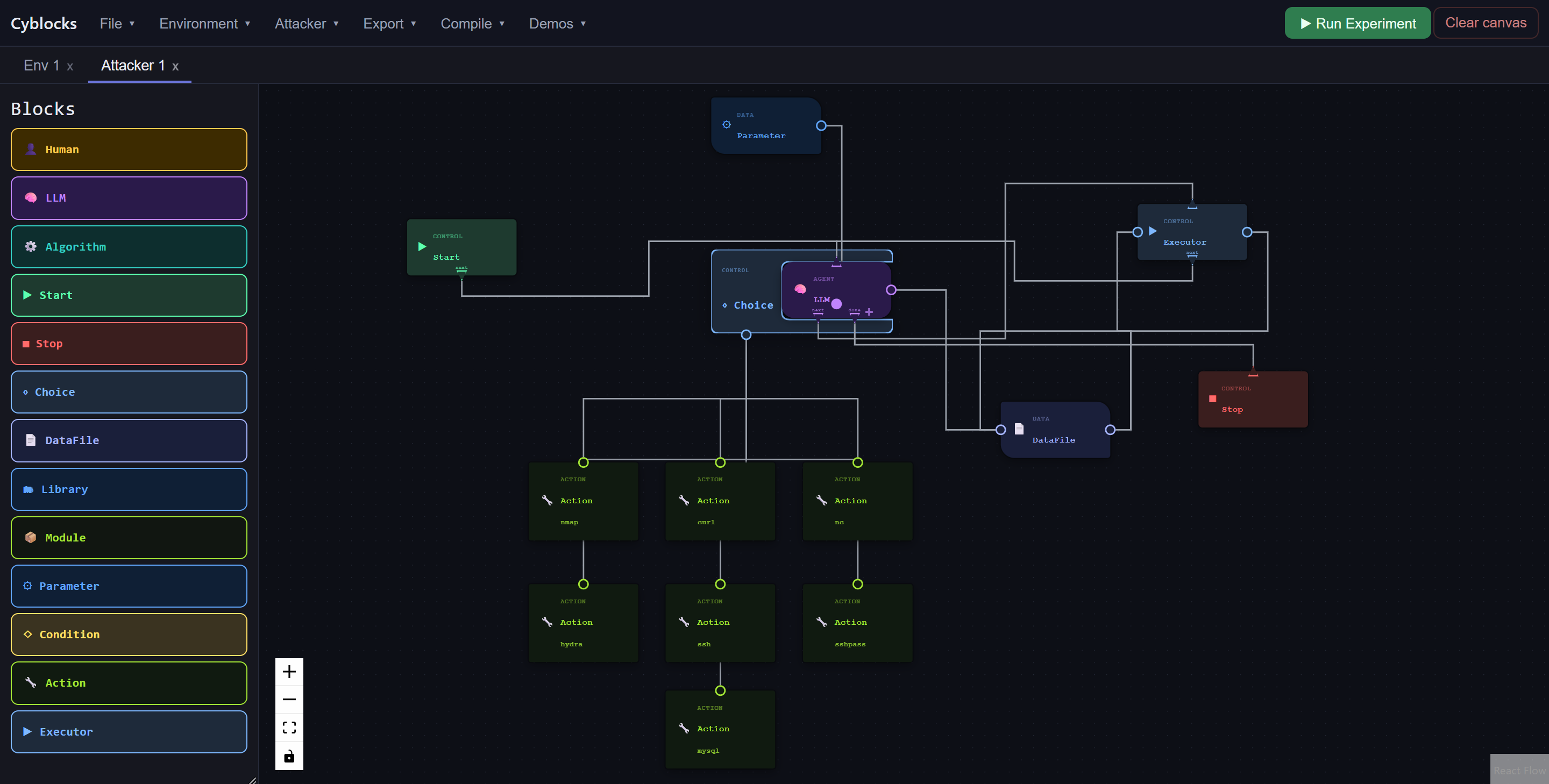Open the Cyblocks home logo
1549x784 pixels.
(x=43, y=24)
